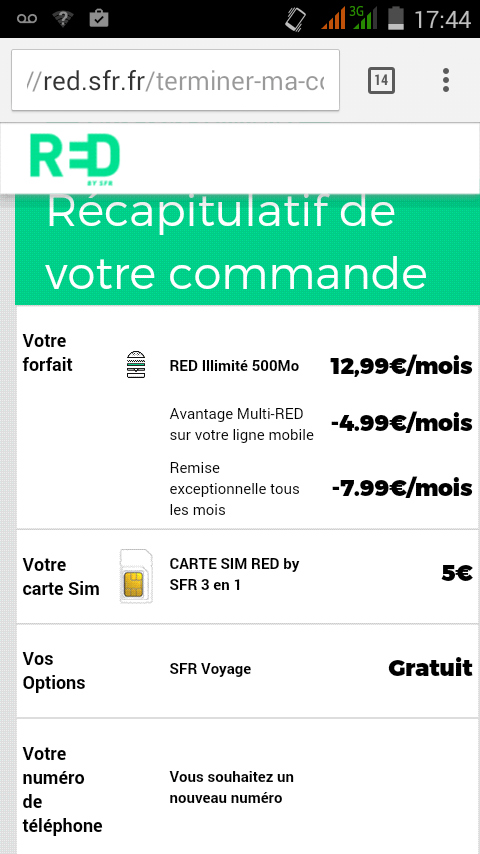This screenshot has height=854, width=480.
Task: Open the browser tabs switcher showing 14
Action: [x=381, y=81]
